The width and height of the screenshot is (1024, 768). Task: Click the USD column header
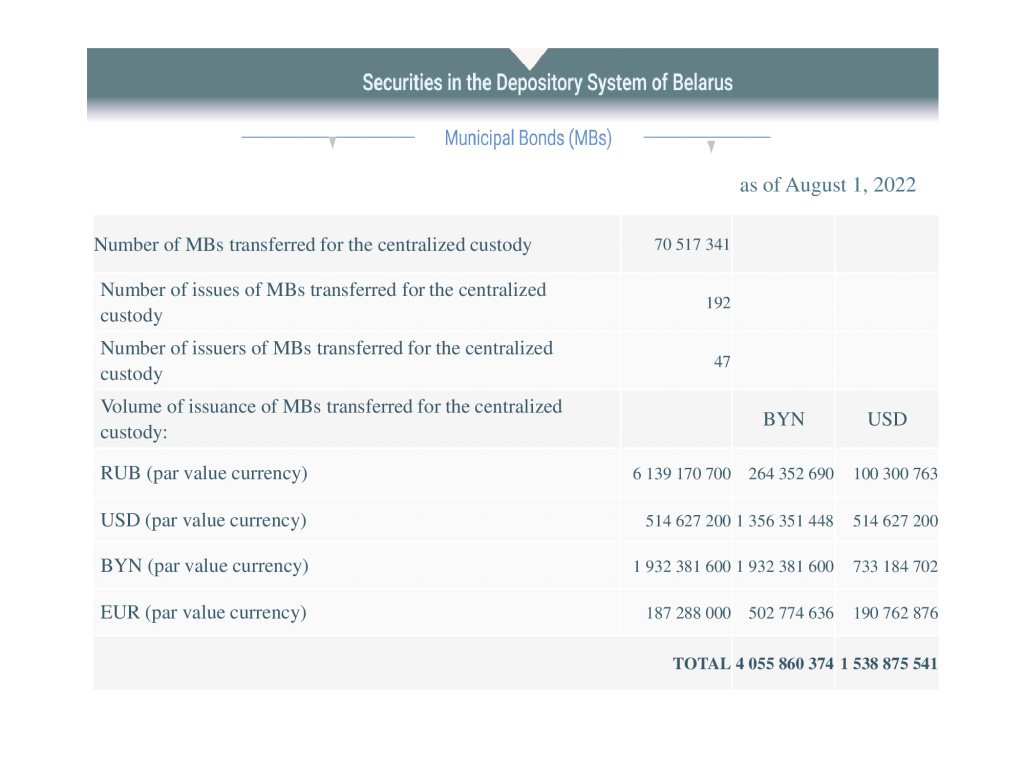(x=887, y=419)
